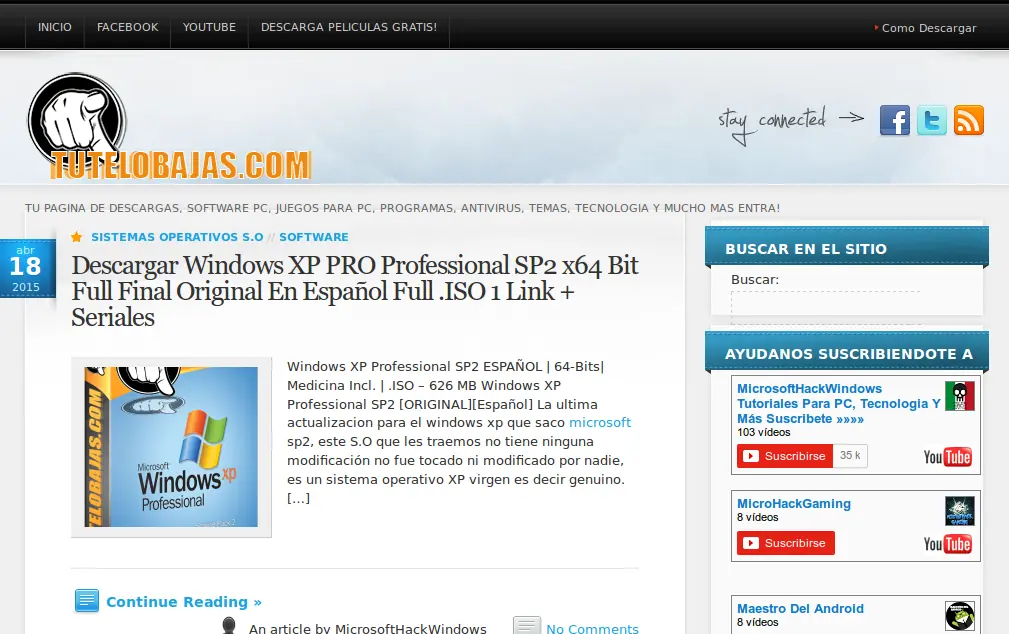Click the '103 vídeos' text

(764, 433)
